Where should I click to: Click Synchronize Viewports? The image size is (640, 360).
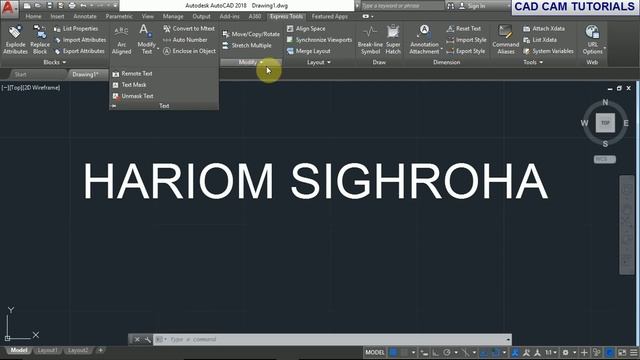pos(319,40)
